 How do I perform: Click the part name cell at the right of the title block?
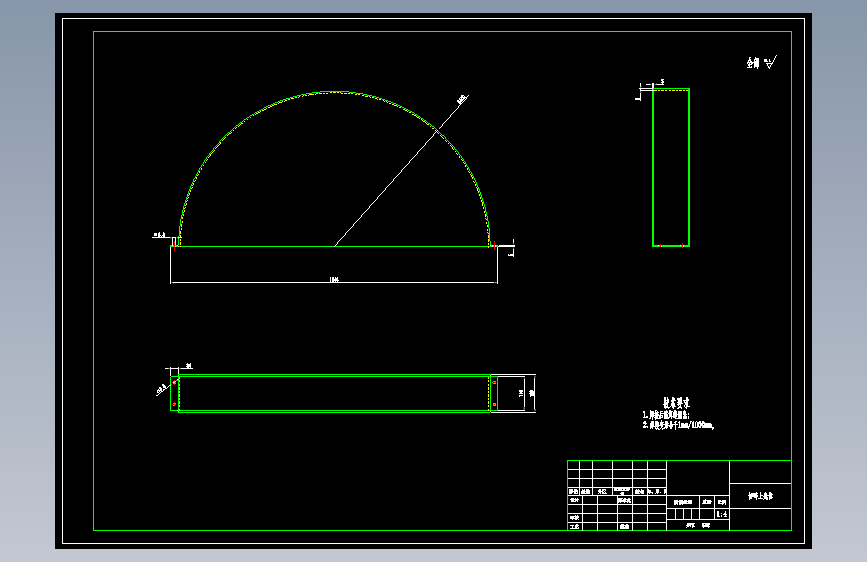pyautogui.click(x=760, y=496)
